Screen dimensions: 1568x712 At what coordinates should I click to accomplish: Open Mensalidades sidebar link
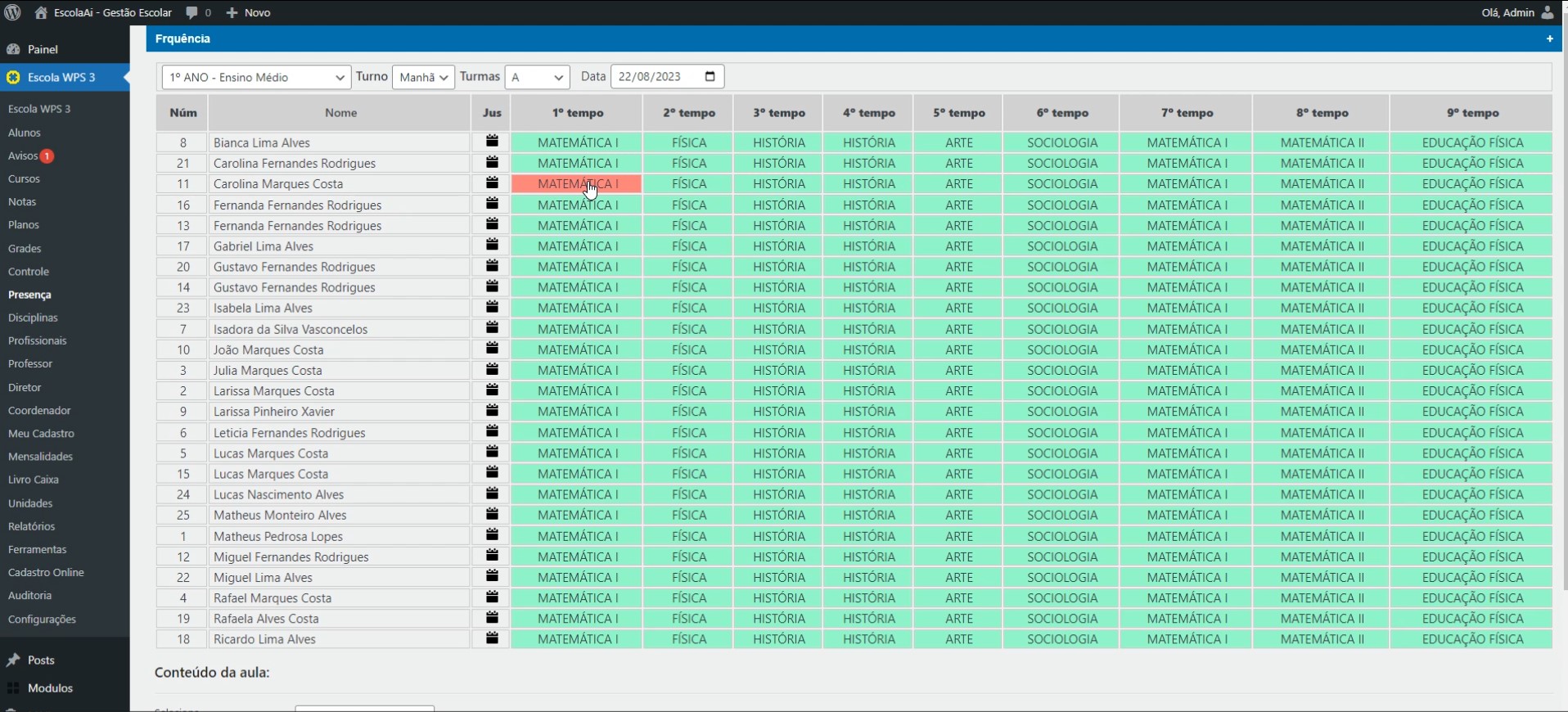point(40,456)
